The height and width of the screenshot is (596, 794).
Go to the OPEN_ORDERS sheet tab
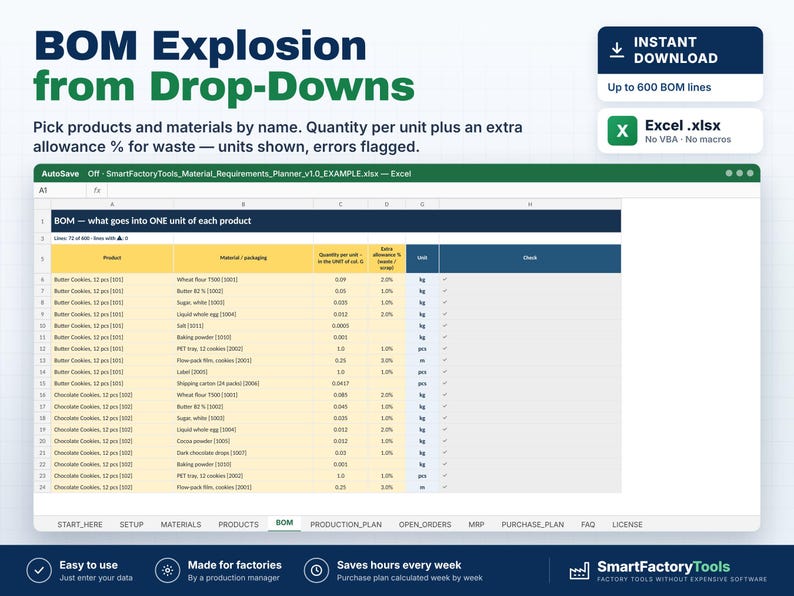pyautogui.click(x=425, y=525)
